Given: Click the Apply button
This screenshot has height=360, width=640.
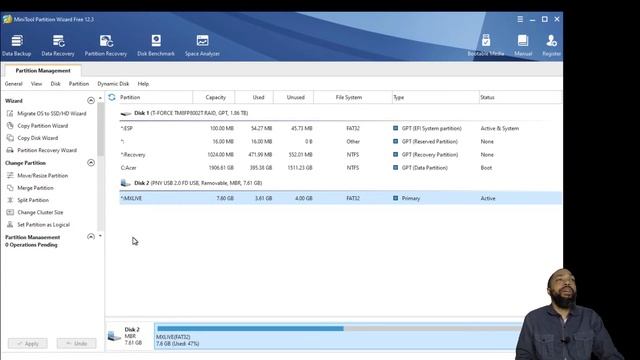Looking at the screenshot, I should pyautogui.click(x=28, y=343).
